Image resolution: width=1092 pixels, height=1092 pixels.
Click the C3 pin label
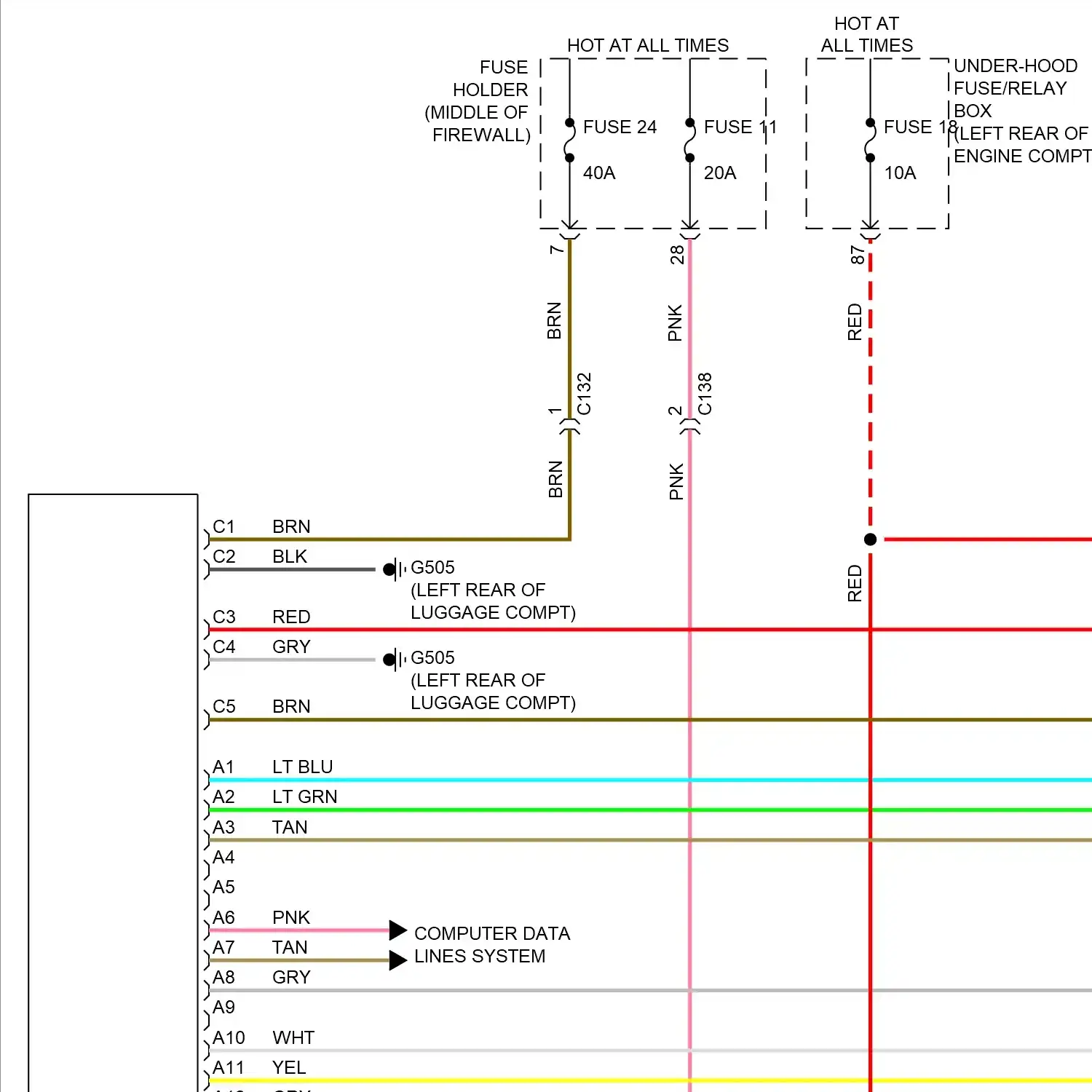coord(223,617)
